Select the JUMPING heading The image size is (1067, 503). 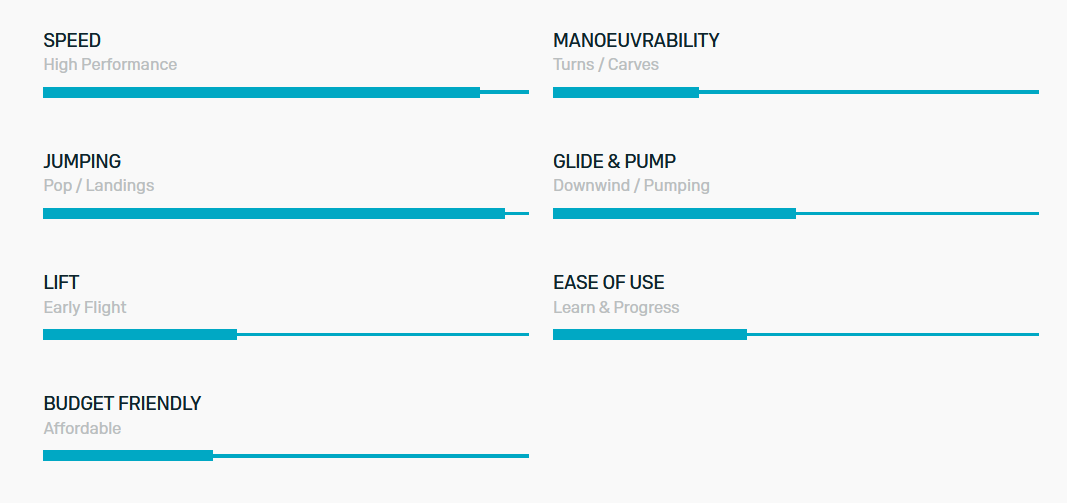coord(82,162)
